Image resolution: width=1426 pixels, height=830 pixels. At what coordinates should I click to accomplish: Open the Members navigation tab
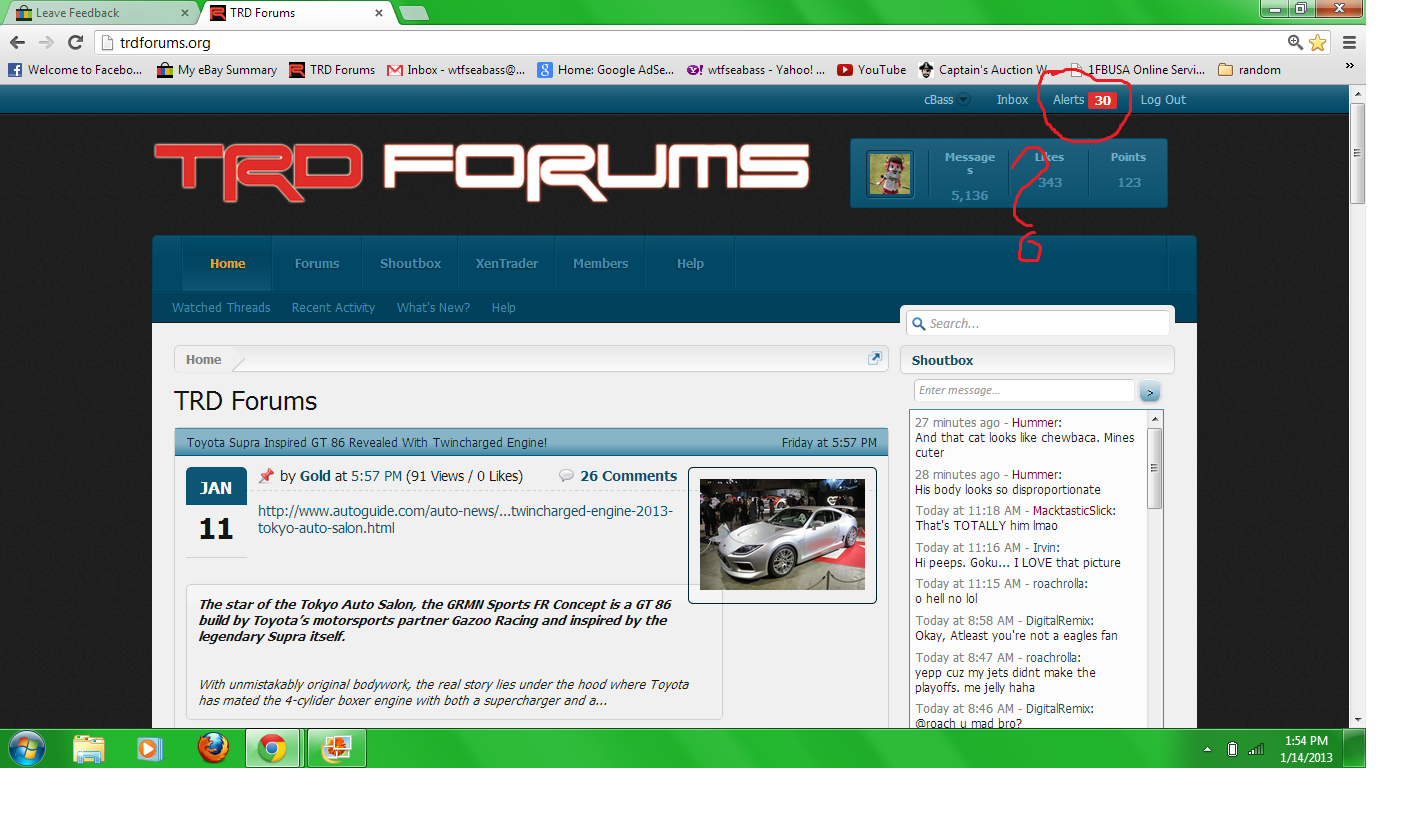[x=601, y=264]
